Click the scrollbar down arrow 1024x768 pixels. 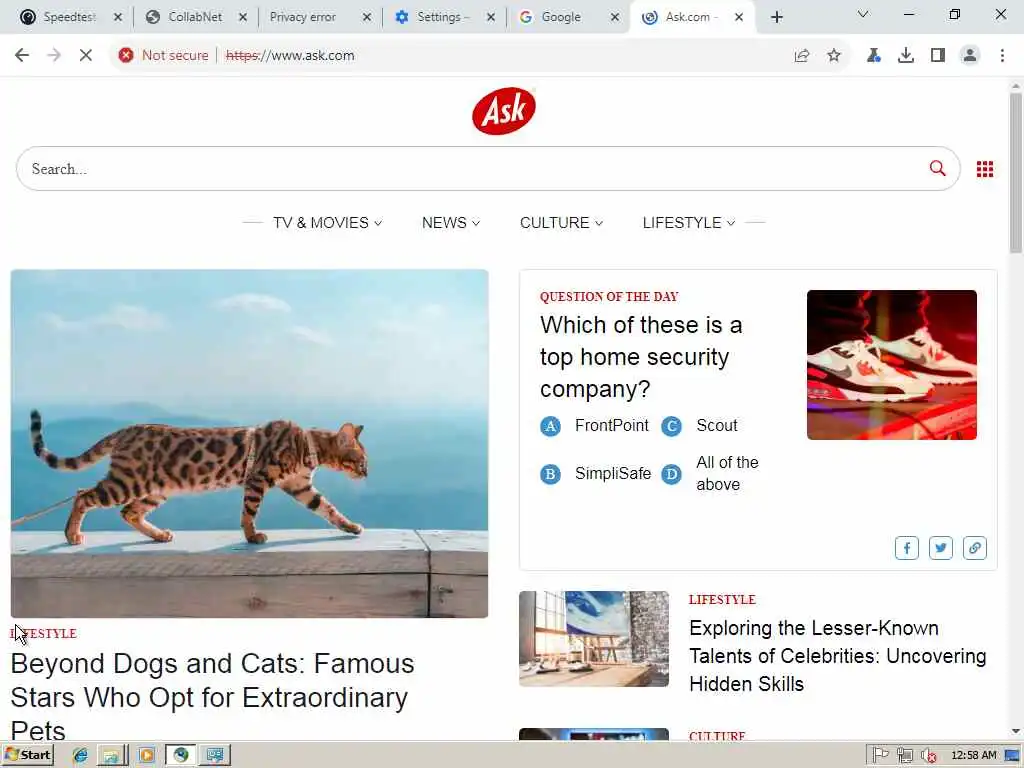(1016, 731)
